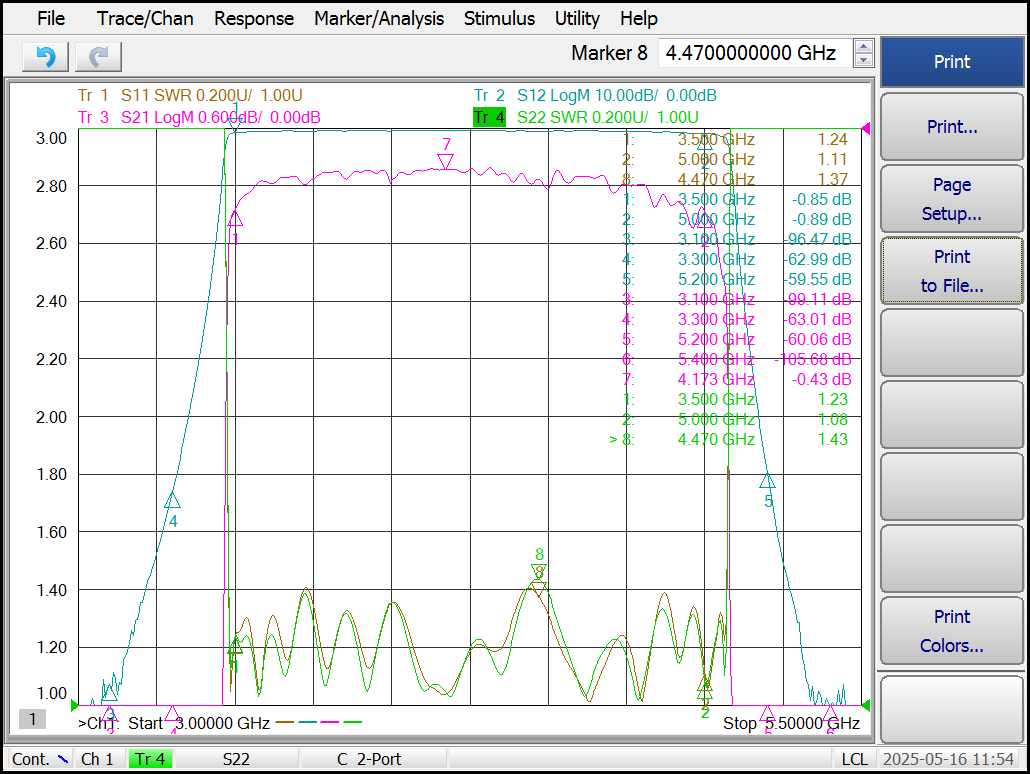Click the undo arrow icon
Viewport: 1030px width, 774px height.
pos(45,57)
